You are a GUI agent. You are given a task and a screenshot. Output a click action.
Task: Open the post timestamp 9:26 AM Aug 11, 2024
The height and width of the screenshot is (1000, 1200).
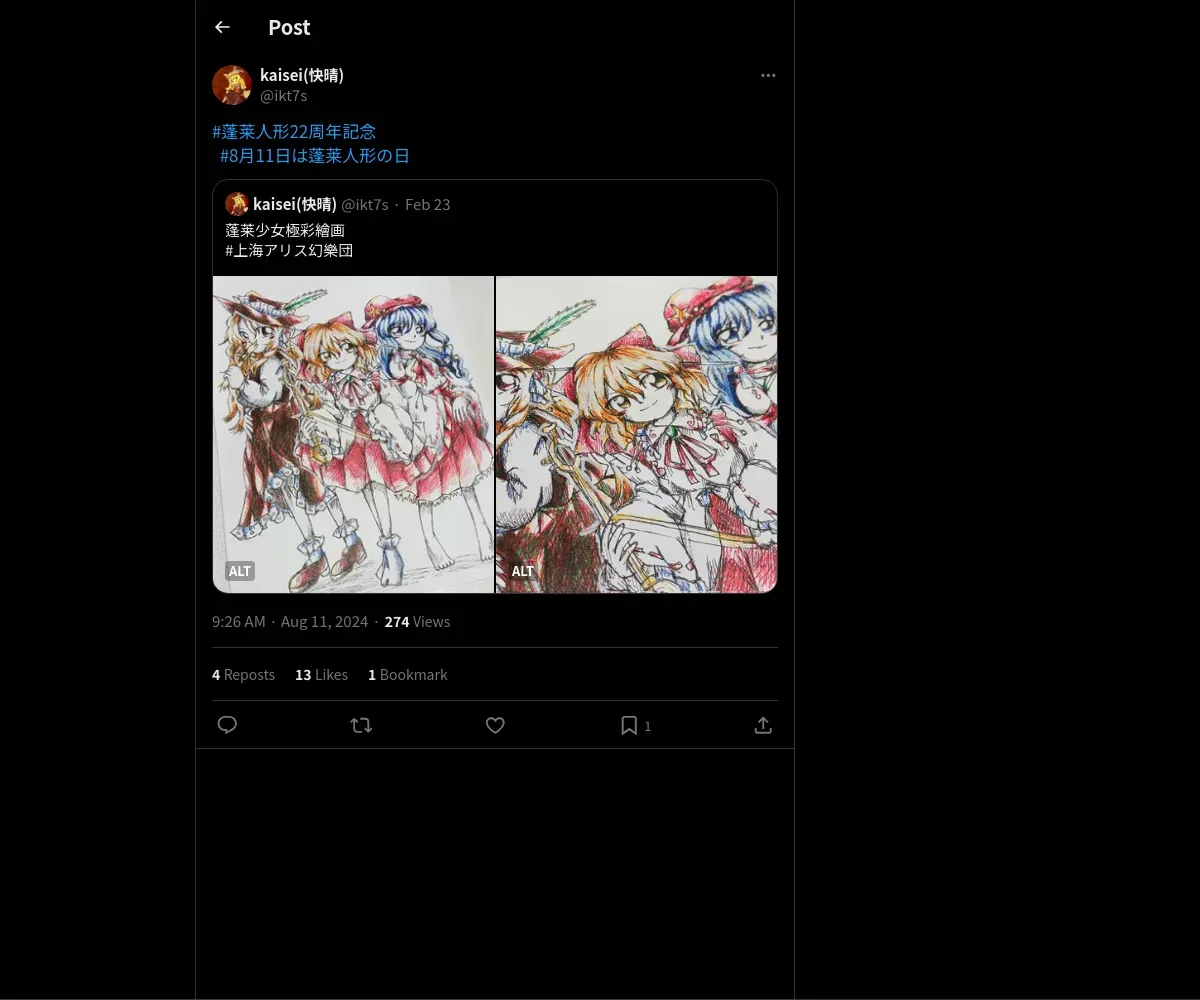pyautogui.click(x=290, y=622)
